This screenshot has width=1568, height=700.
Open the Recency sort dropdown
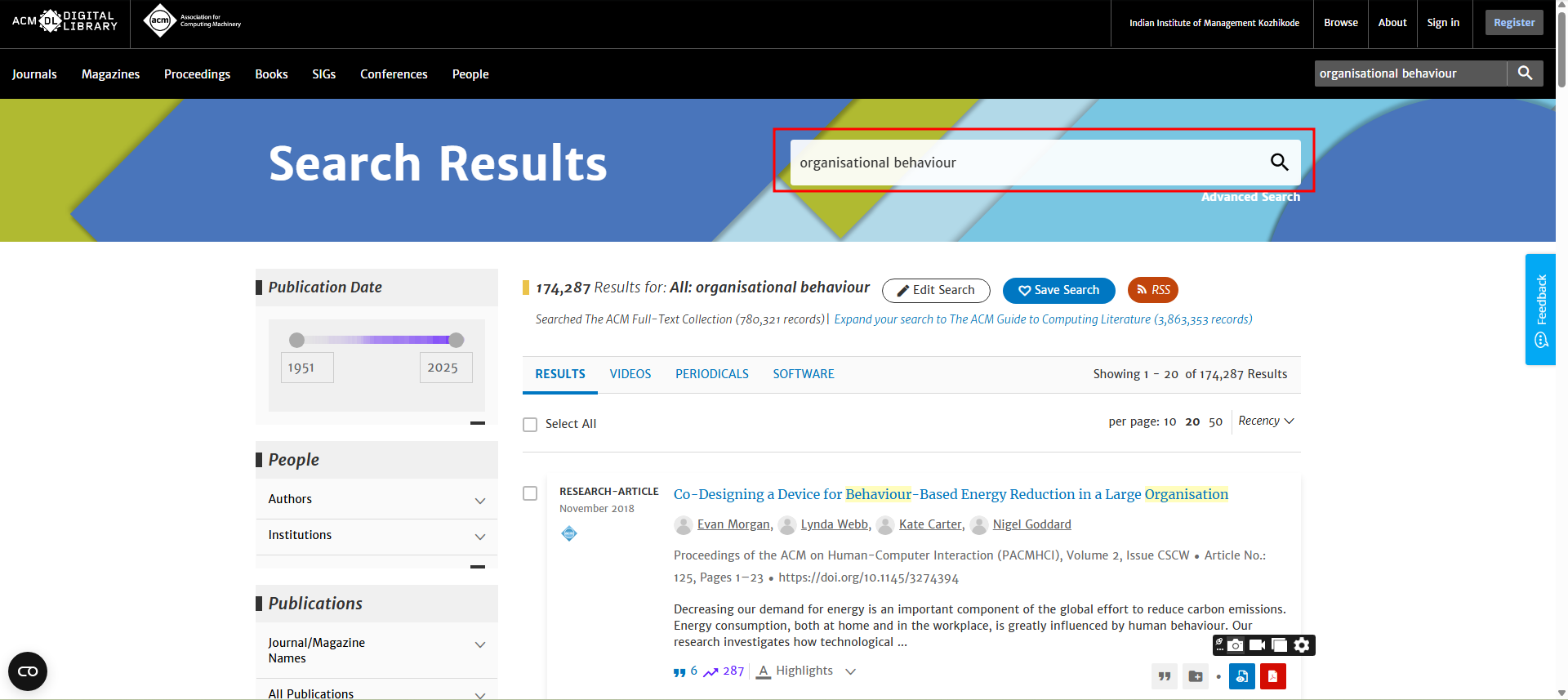point(1266,421)
